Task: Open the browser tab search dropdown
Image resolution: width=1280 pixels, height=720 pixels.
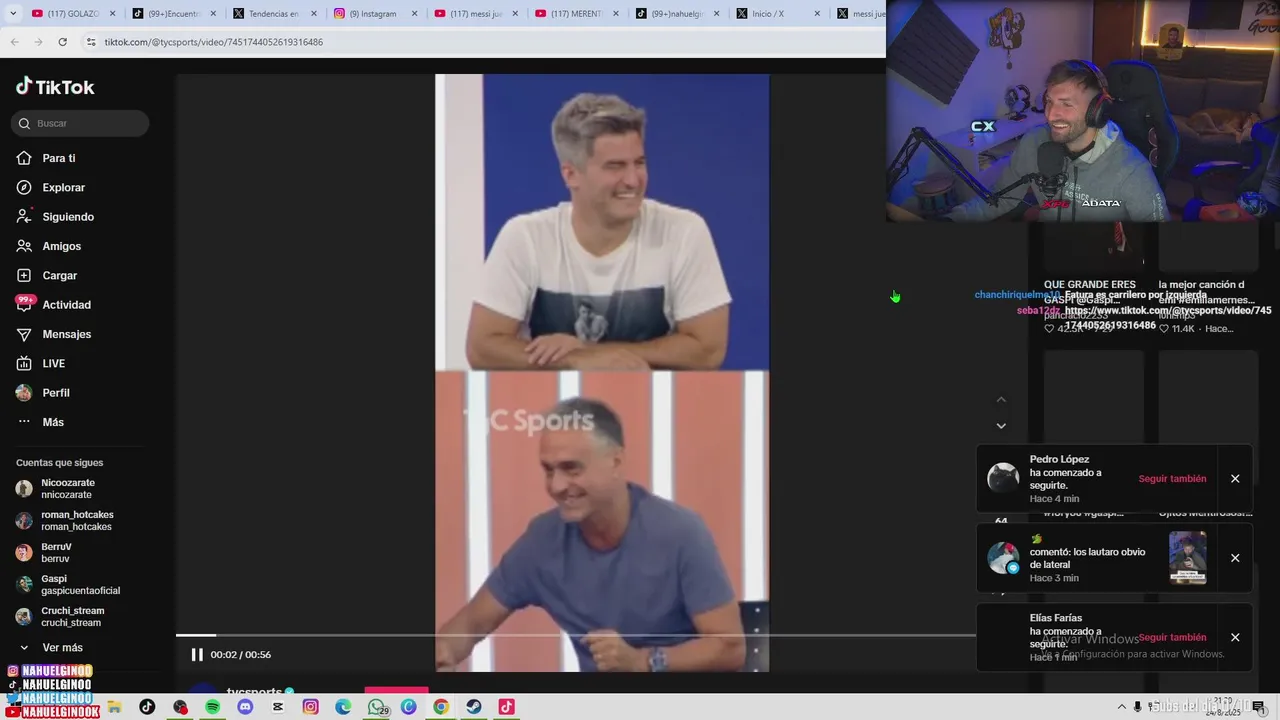Action: 13,14
